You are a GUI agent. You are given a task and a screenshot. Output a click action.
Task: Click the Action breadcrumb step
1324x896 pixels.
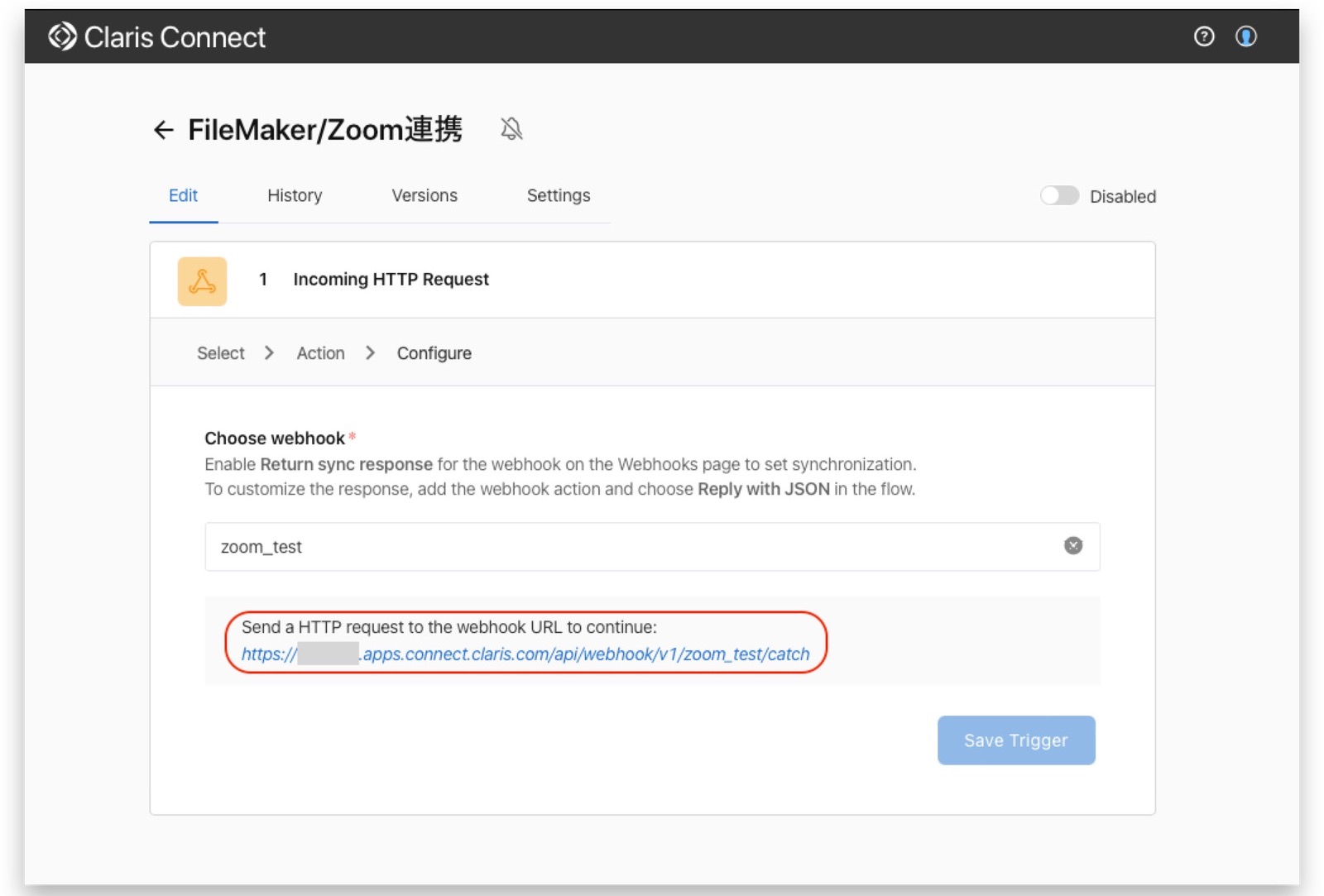coord(320,352)
